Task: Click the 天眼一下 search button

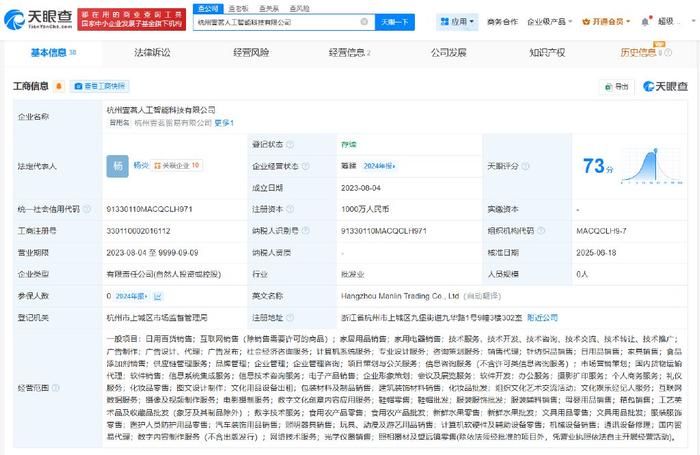Action: pos(395,22)
